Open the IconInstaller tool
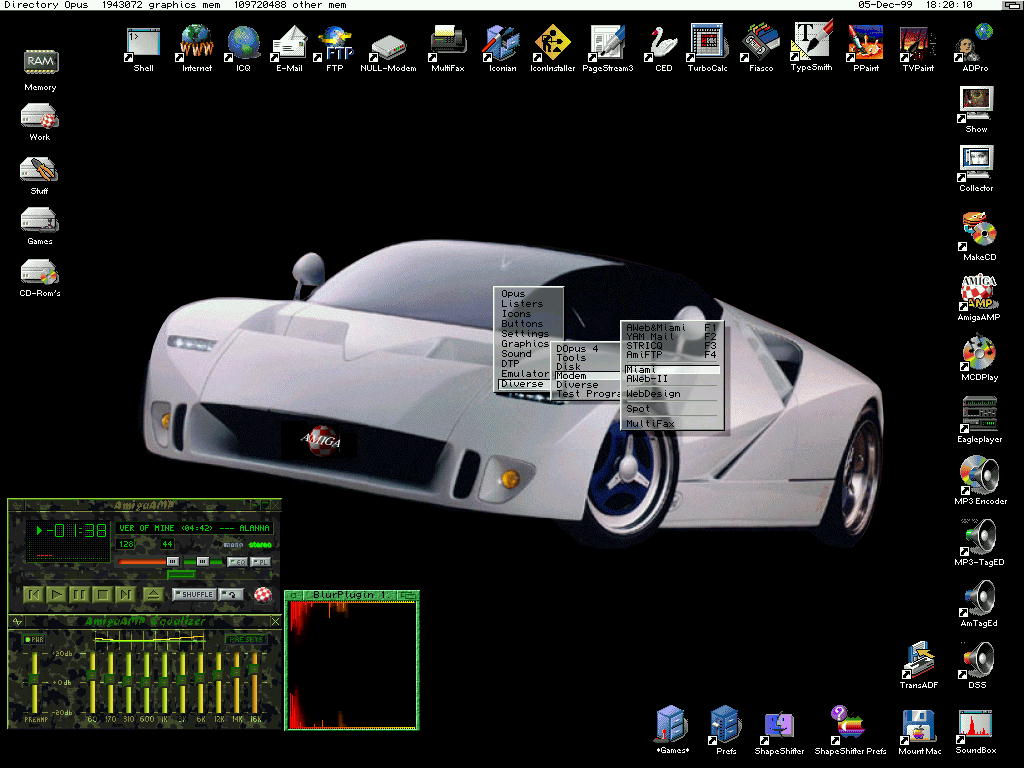The image size is (1024, 768). point(552,45)
